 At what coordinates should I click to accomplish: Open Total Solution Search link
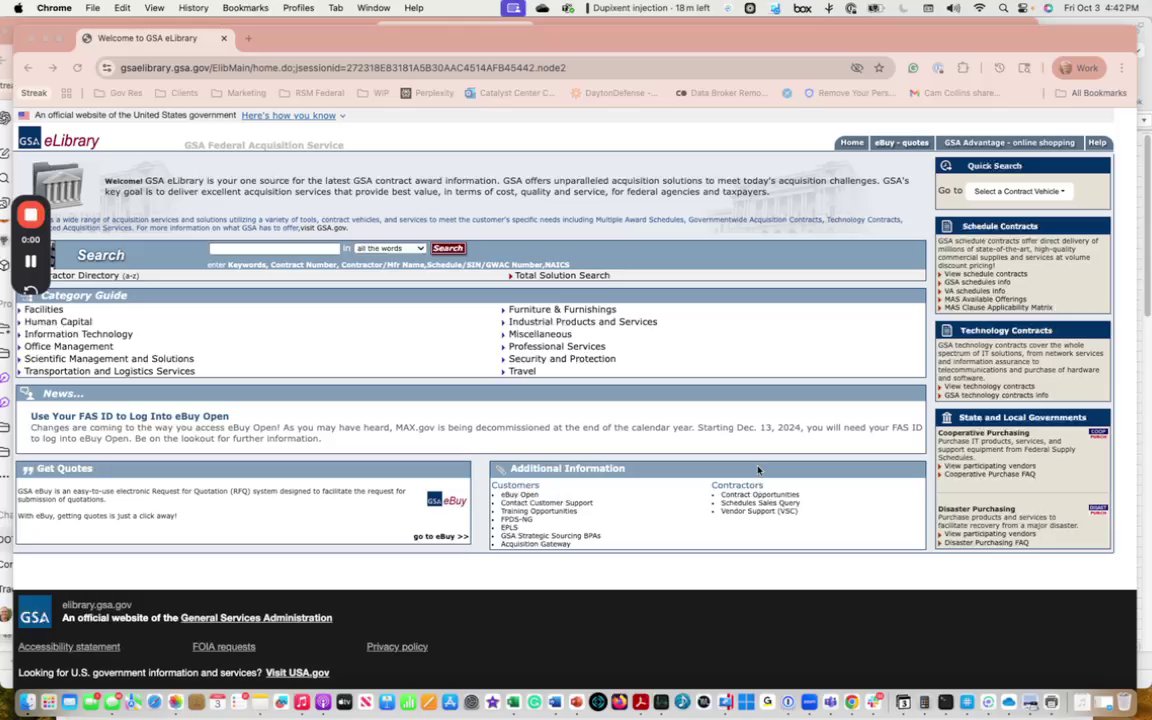click(x=562, y=276)
